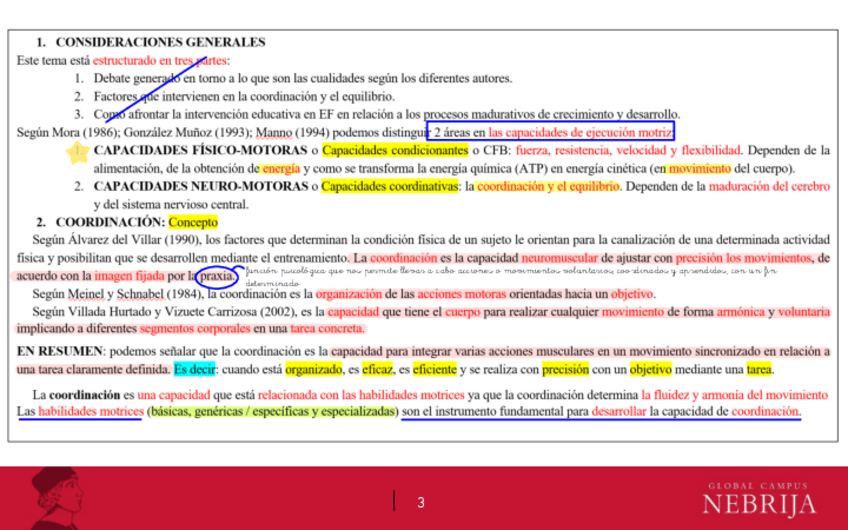Viewport: 848px width, 530px height.
Task: Click page number 3 in the footer
Action: 421,502
